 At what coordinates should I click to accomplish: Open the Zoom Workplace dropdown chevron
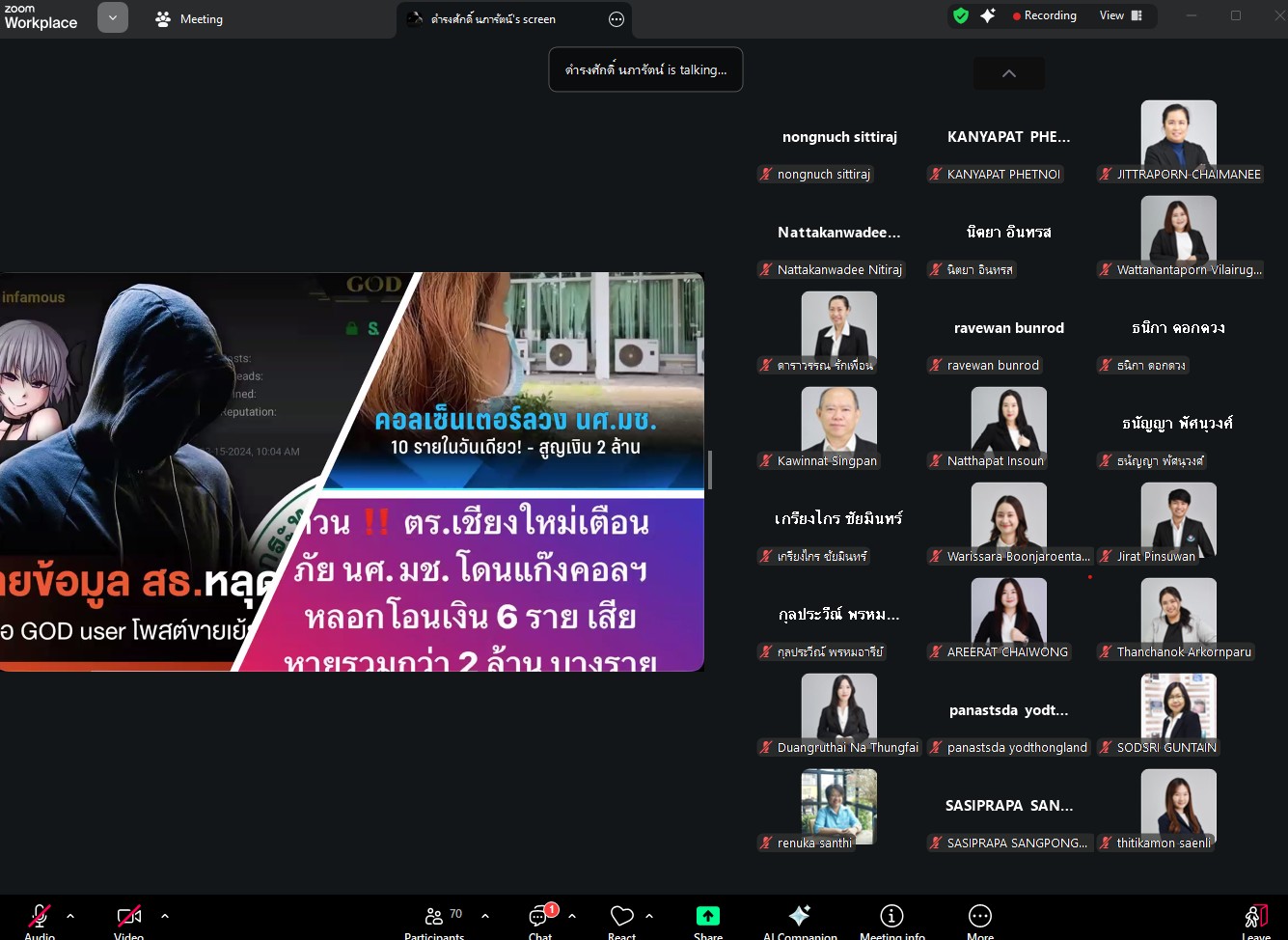113,17
